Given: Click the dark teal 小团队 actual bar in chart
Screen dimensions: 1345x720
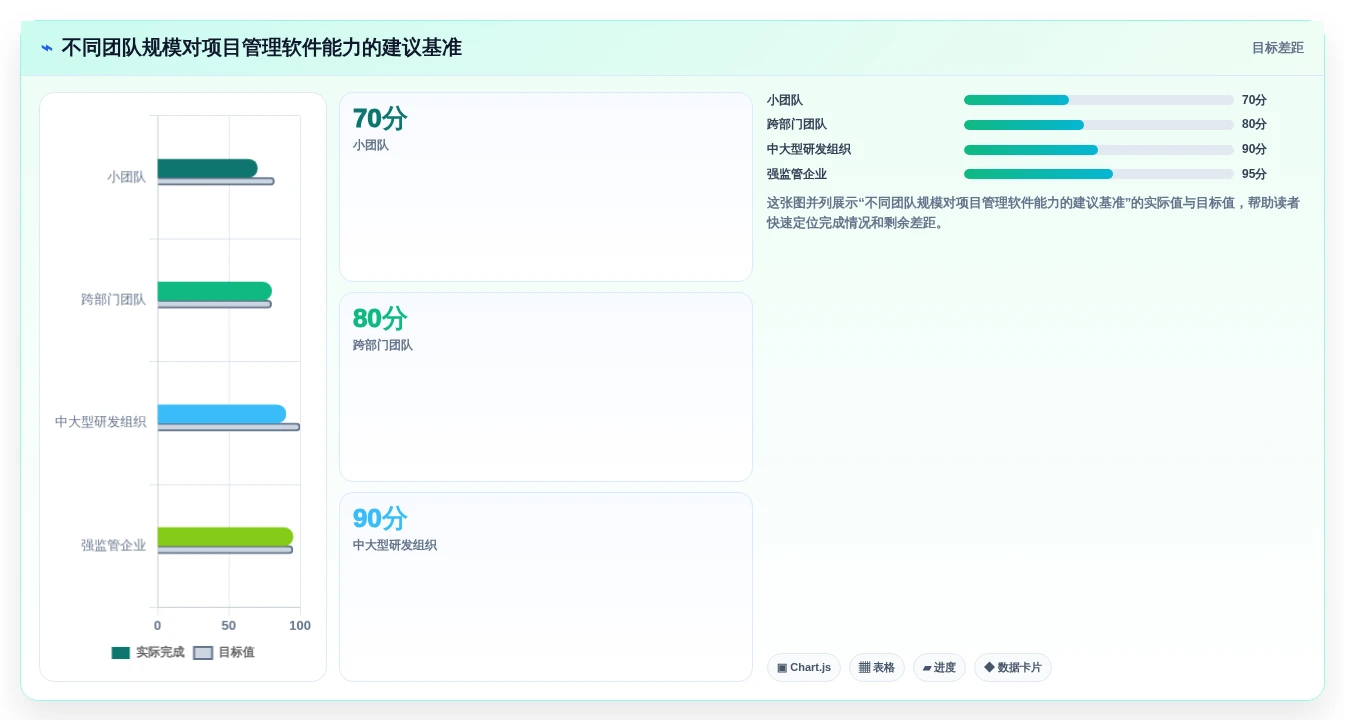Looking at the screenshot, I should pyautogui.click(x=207, y=168).
